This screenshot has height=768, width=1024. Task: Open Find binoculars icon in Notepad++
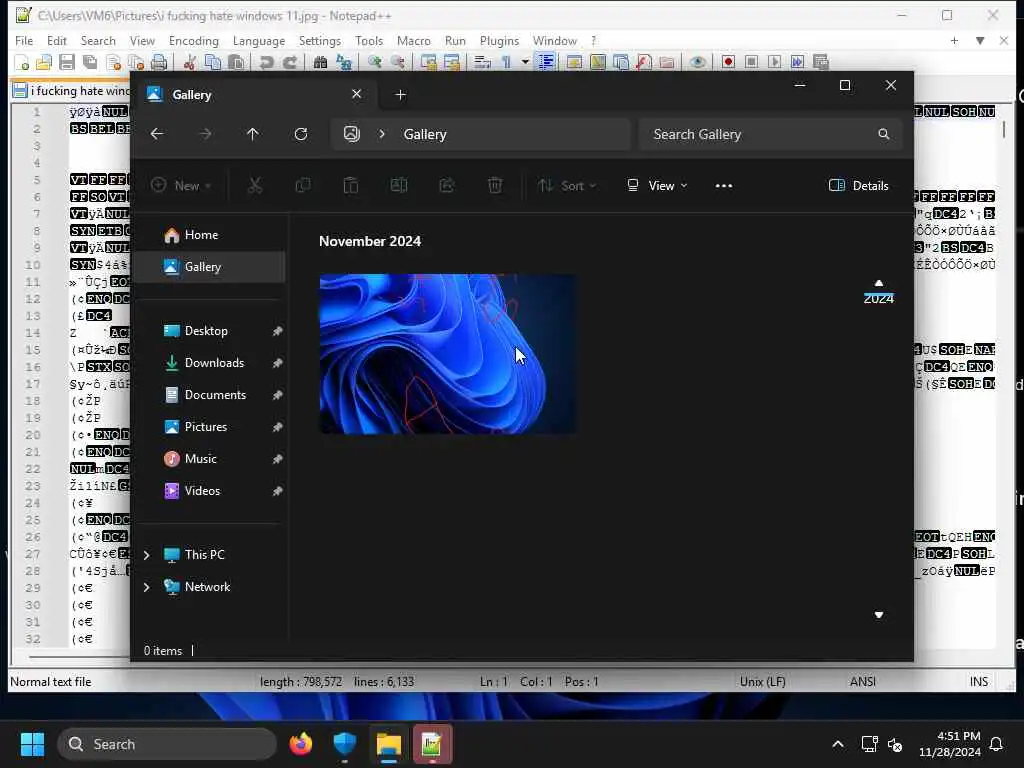tap(320, 62)
